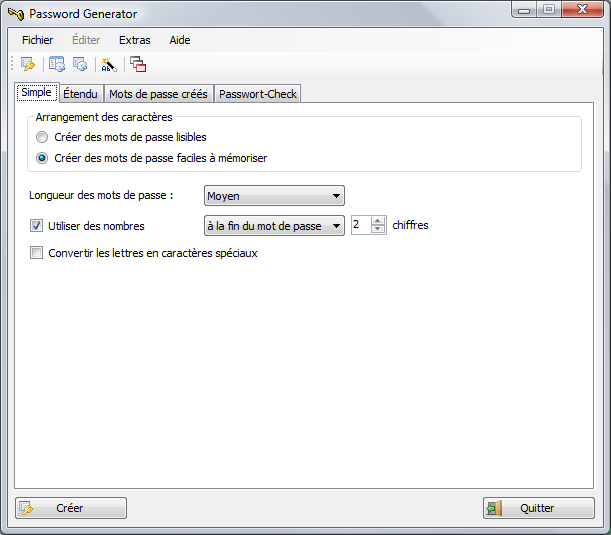
Task: Switch to the Étendu tab
Action: click(81, 94)
